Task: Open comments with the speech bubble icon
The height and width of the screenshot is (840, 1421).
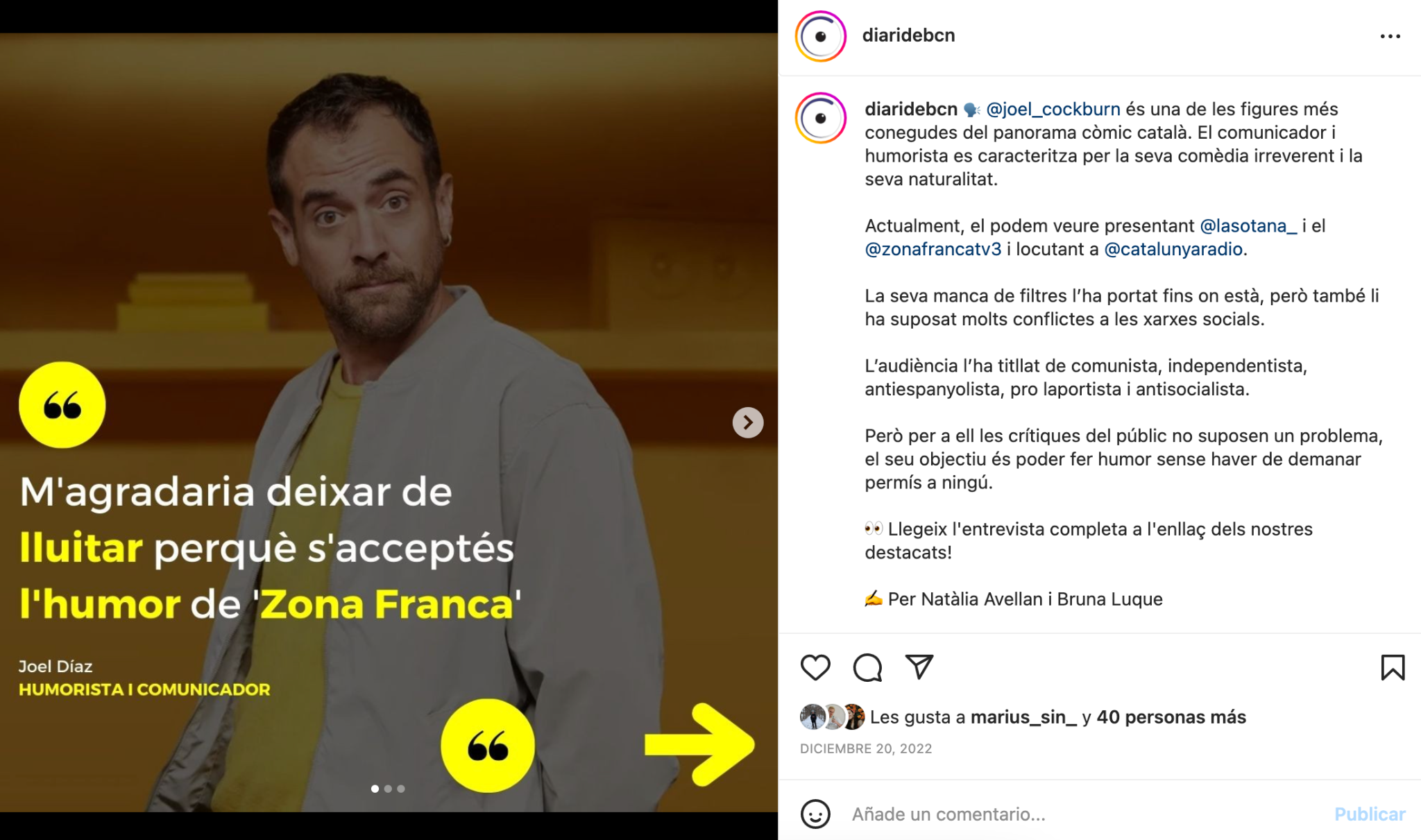Action: click(x=867, y=667)
